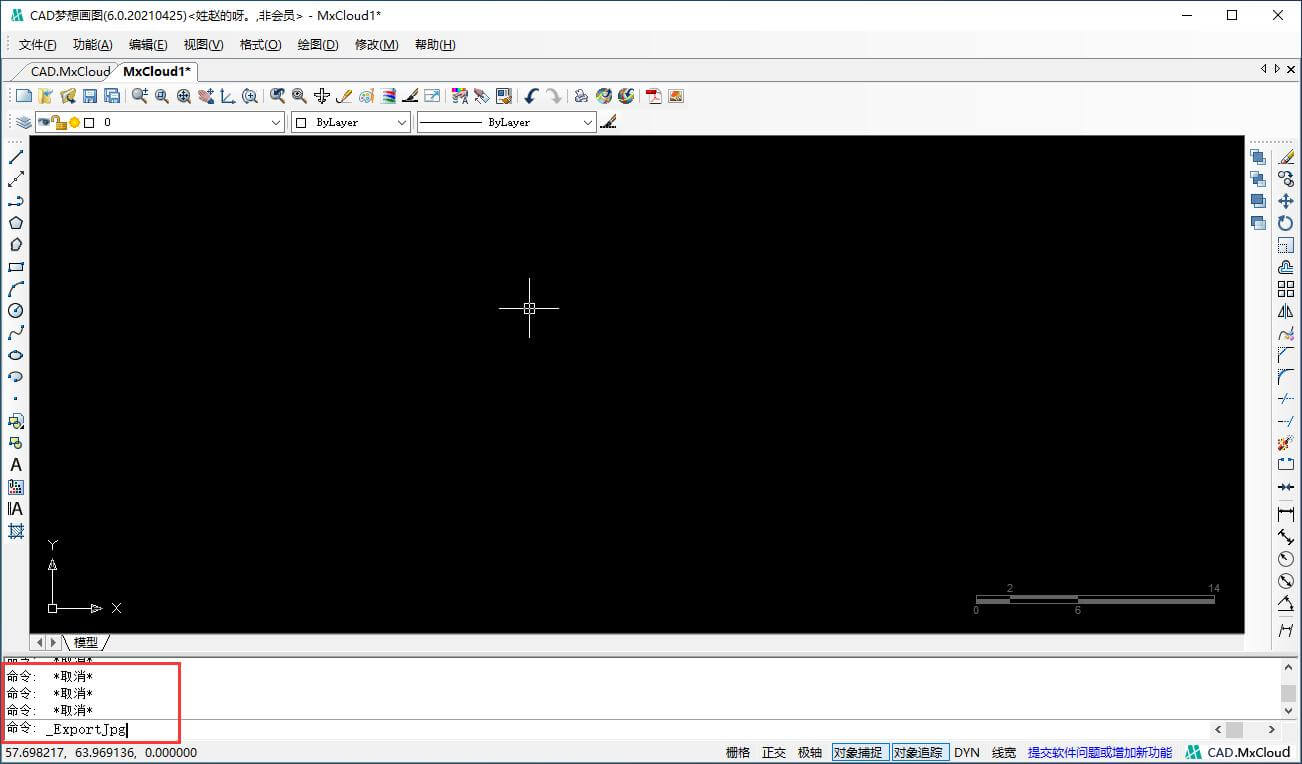Select the Rectangle tool
Viewport: 1302px width, 764px height.
coord(16,267)
